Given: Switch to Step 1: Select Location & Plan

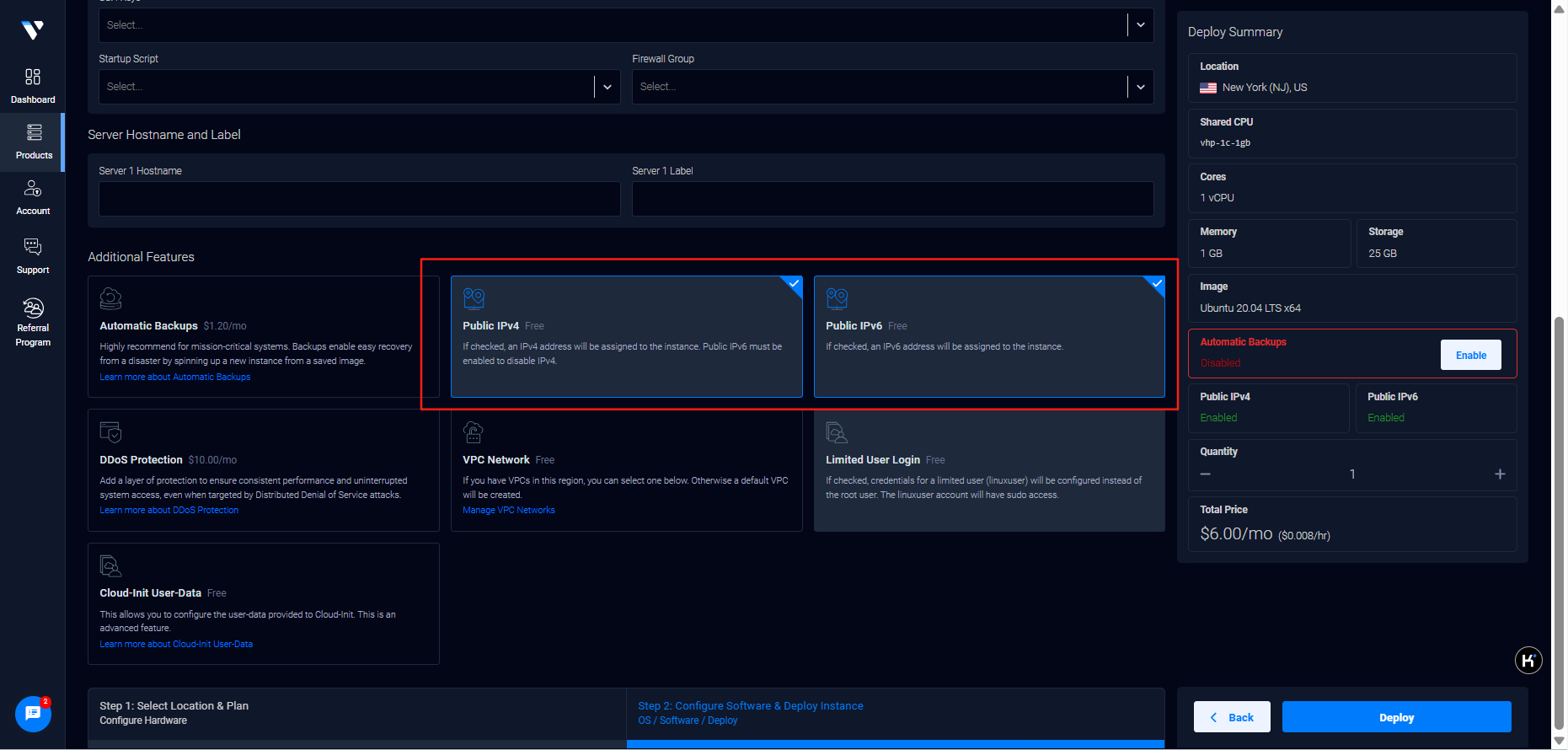Looking at the screenshot, I should tap(356, 713).
